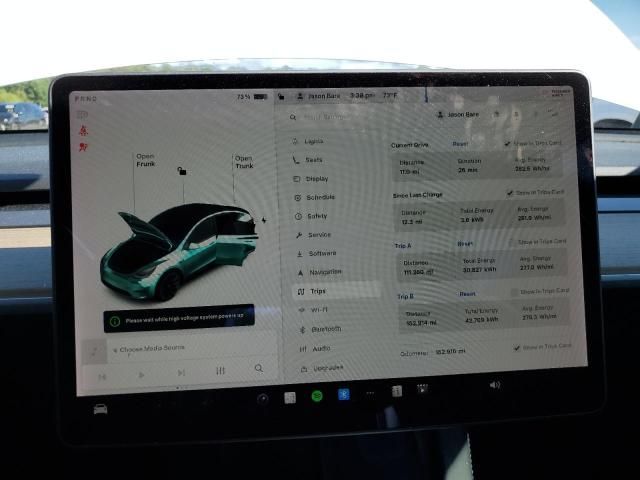Screen dimensions: 640x480
Task: Tap the charge port lightning bolt icon
Action: (264, 220)
